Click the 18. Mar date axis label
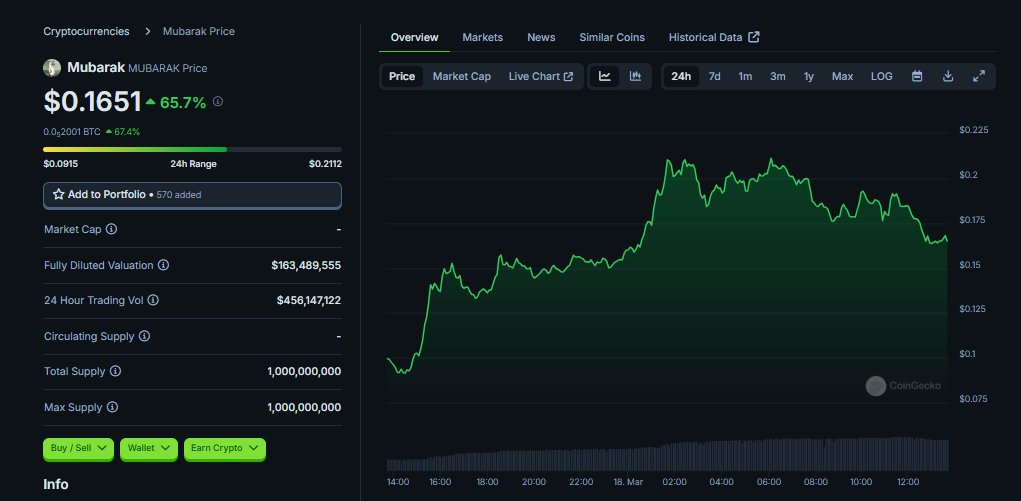The height and width of the screenshot is (501, 1021). click(628, 482)
